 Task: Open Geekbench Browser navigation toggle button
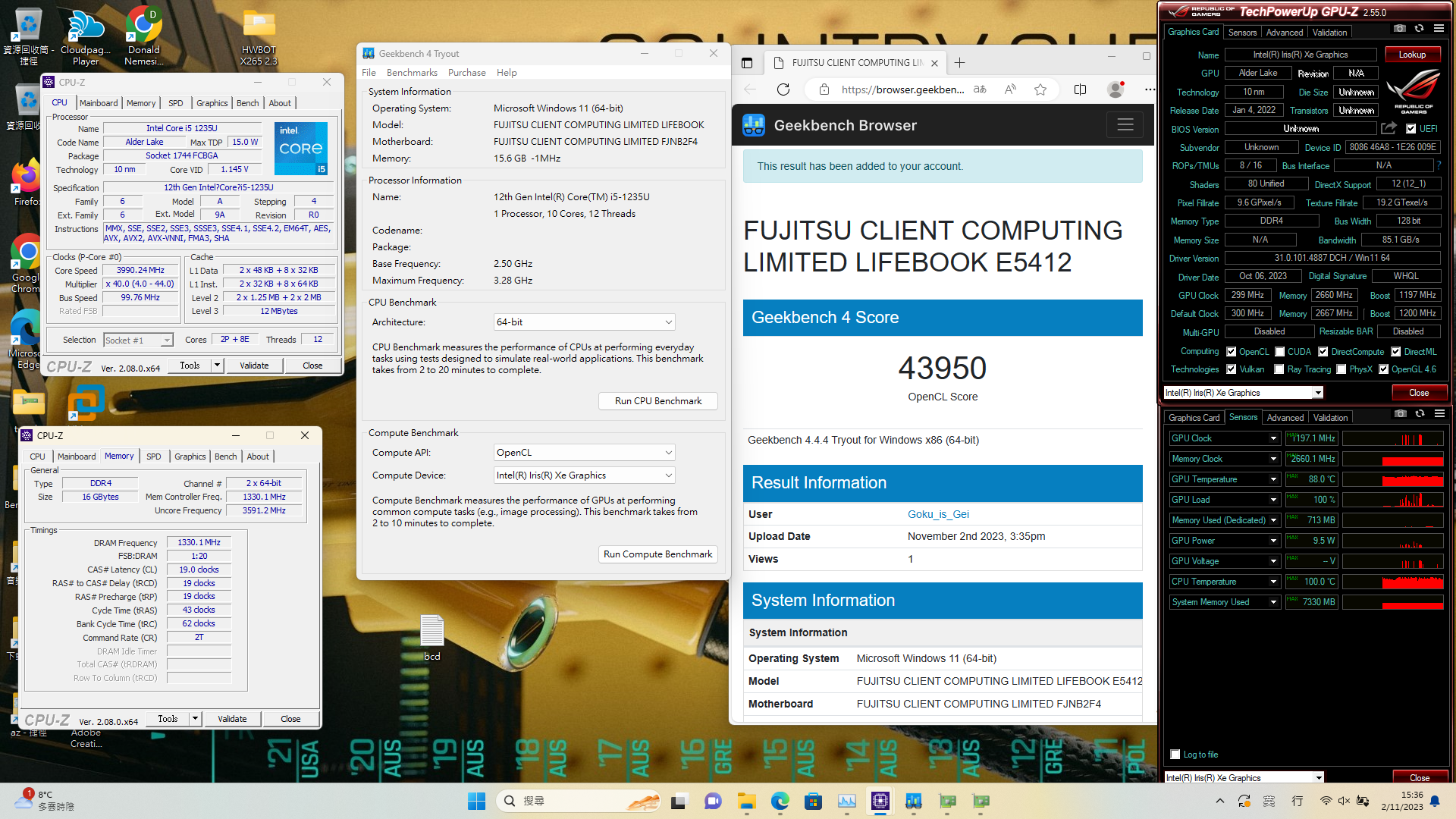[1125, 125]
